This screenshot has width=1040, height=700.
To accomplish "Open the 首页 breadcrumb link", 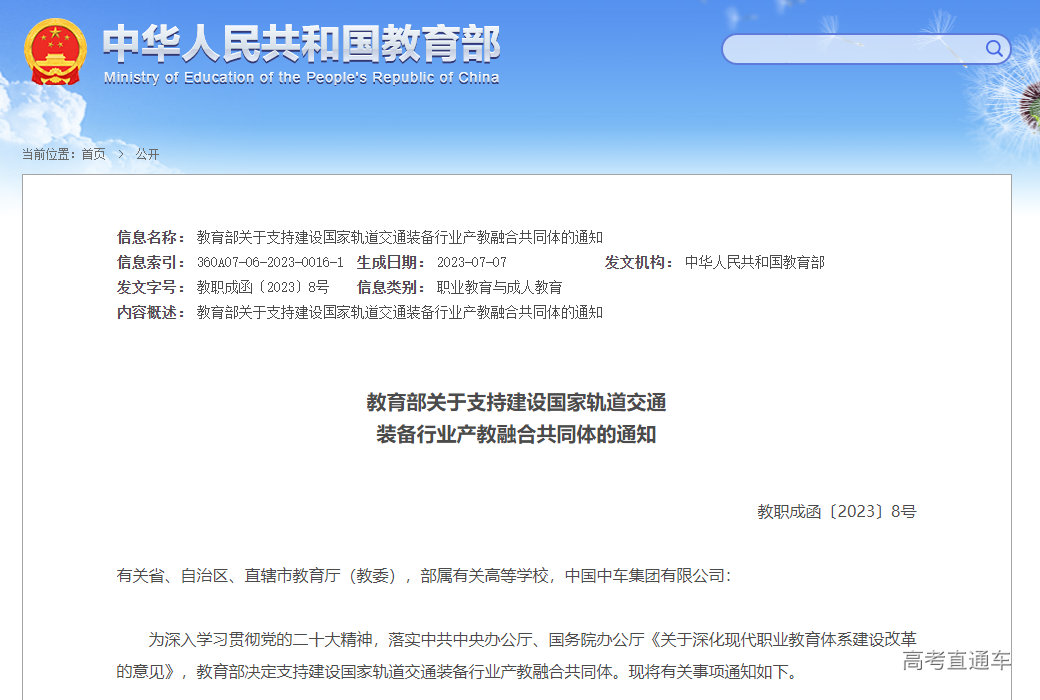I will pyautogui.click(x=95, y=154).
